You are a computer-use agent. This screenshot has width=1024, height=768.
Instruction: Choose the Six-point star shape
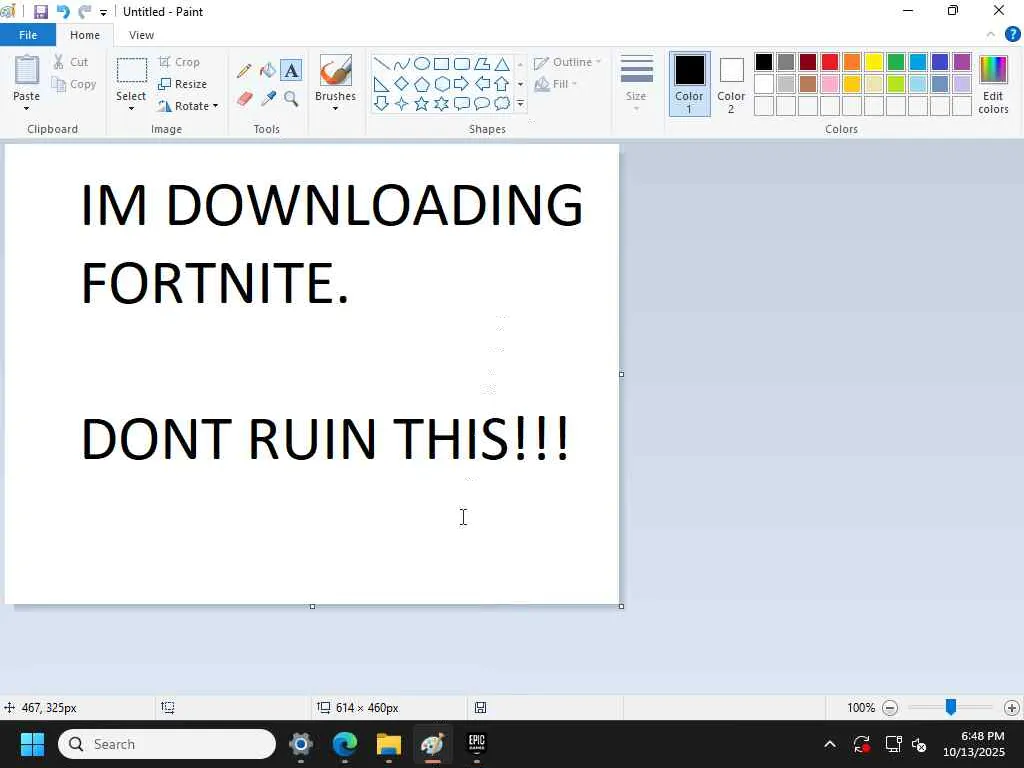point(442,103)
